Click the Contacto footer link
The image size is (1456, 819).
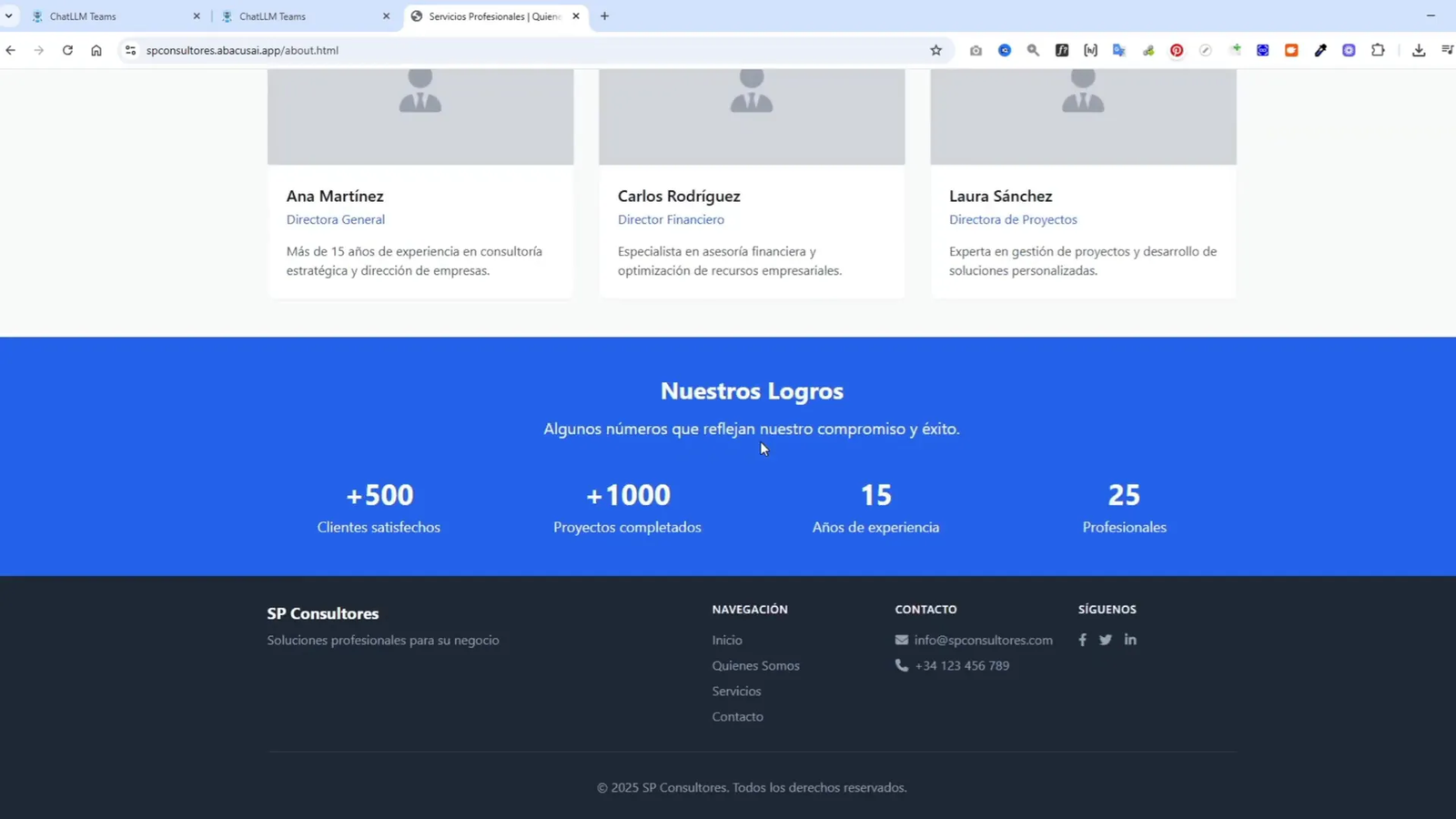(737, 716)
